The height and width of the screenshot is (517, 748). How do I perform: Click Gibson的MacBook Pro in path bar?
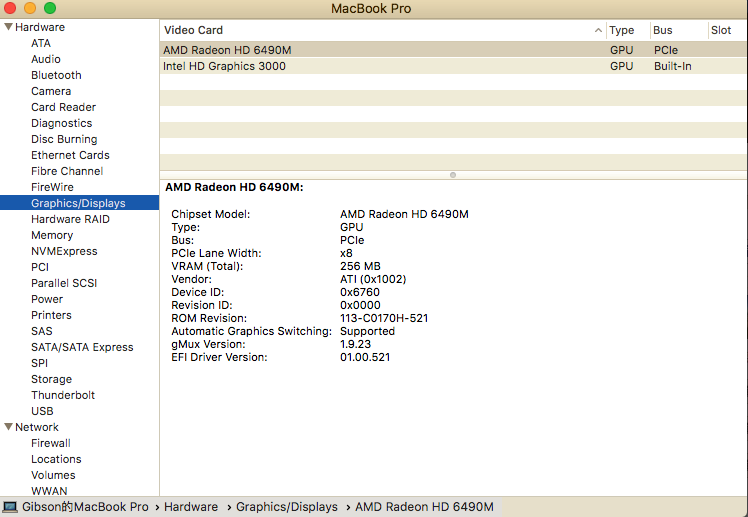click(x=85, y=507)
